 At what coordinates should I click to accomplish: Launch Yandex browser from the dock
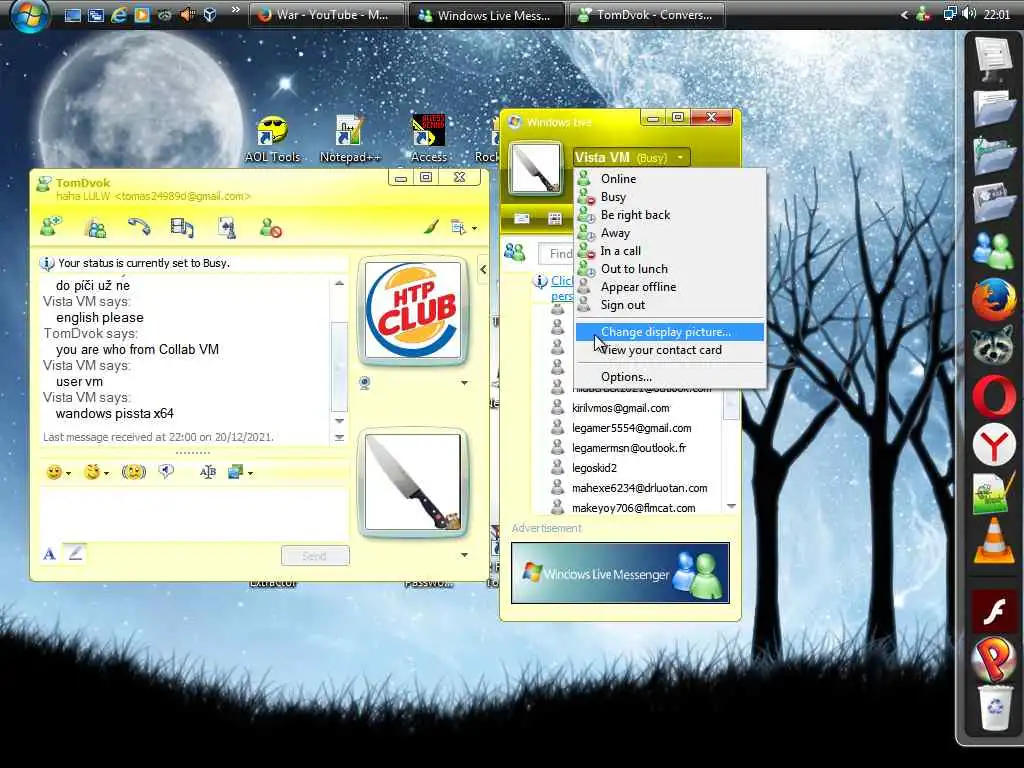pos(993,446)
